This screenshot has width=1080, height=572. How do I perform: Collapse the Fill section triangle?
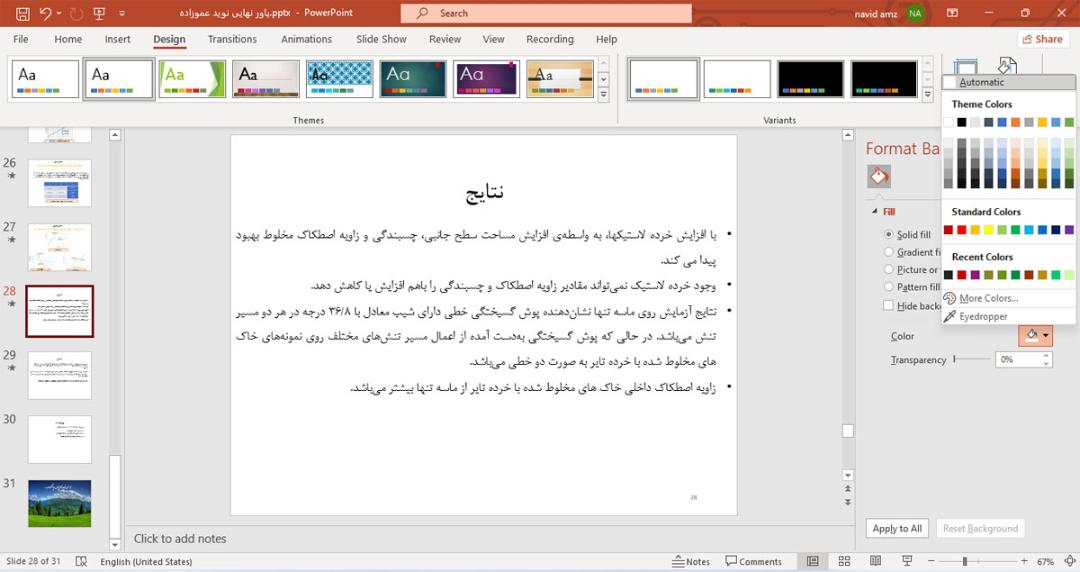875,212
